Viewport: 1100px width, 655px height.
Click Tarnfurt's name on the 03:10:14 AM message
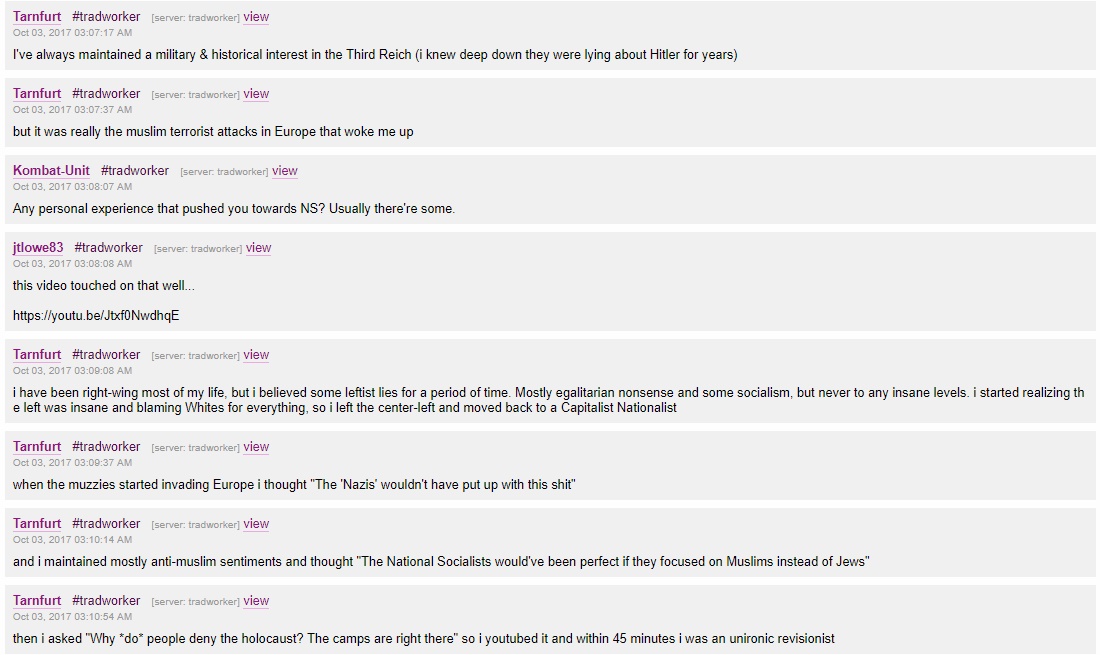37,524
